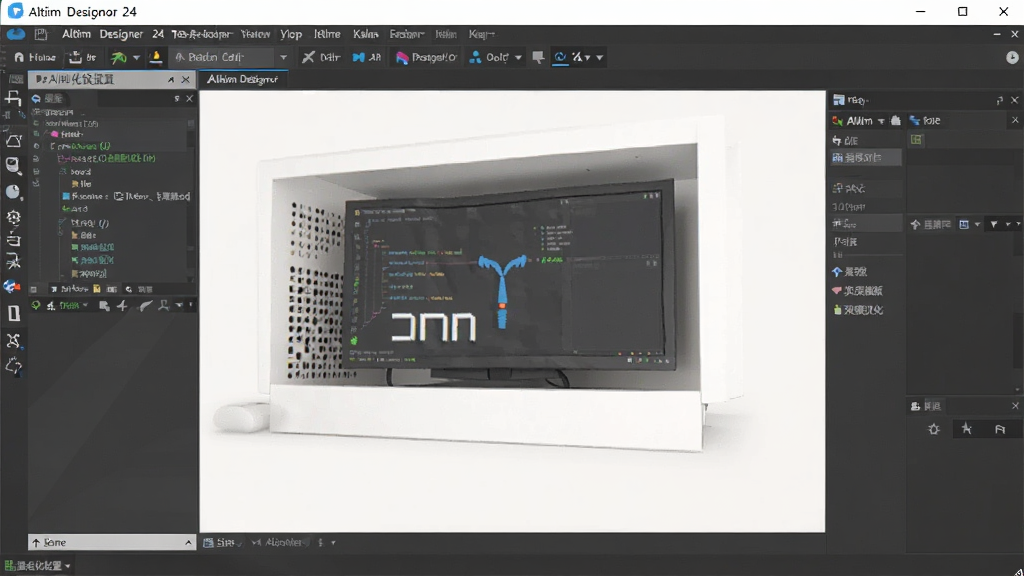Click the monitor image in main canvas

click(x=509, y=274)
